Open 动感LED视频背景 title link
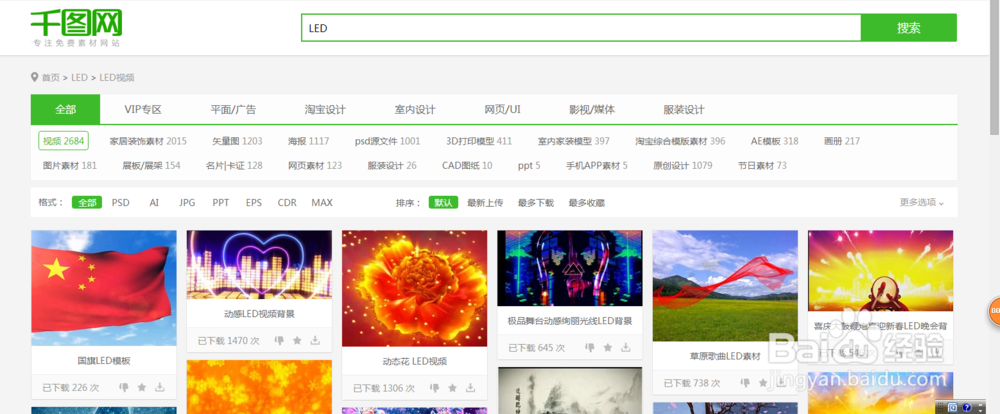 [x=259, y=314]
